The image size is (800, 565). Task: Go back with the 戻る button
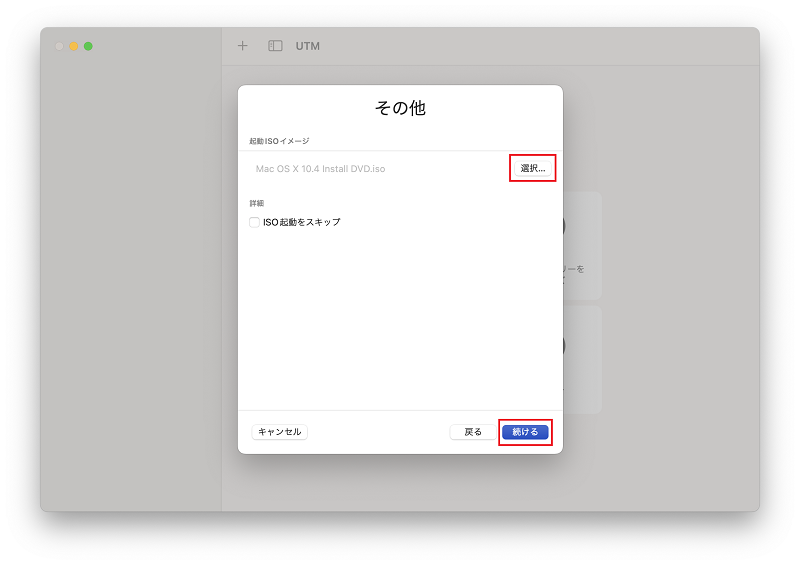(x=472, y=432)
